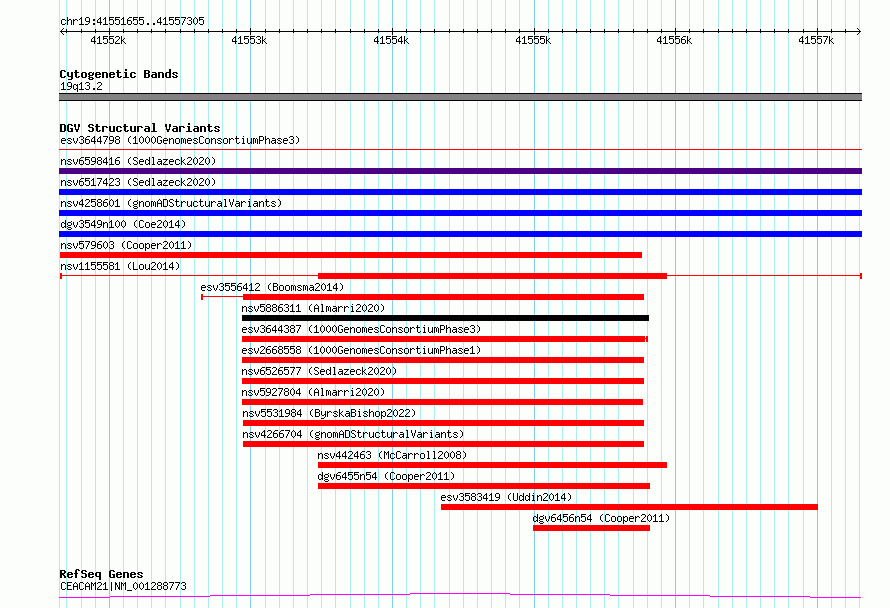Click the nsv6526577 Sedlazeck2020 red bar
Viewport: 890px width, 608px height.
pyautogui.click(x=443, y=381)
